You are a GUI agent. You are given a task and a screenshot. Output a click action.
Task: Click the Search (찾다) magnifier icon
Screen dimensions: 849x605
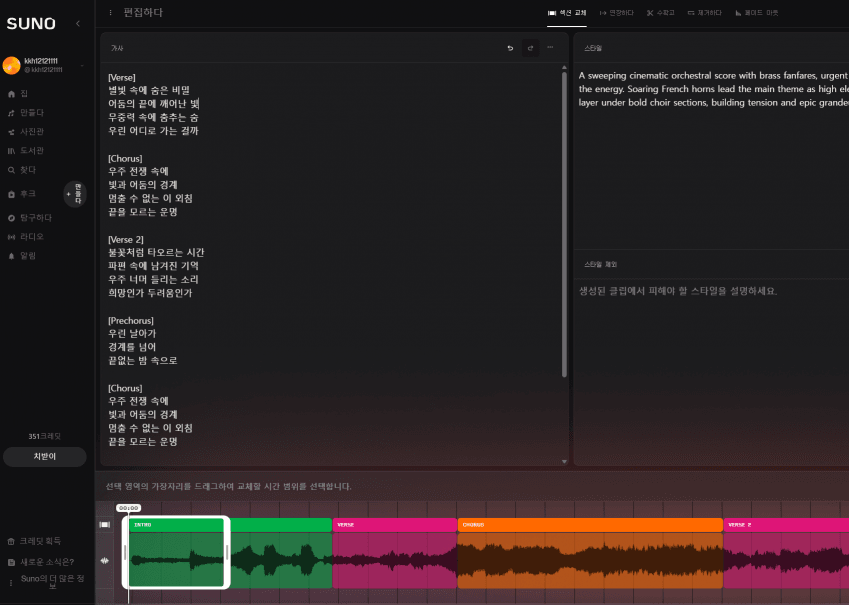(x=11, y=170)
